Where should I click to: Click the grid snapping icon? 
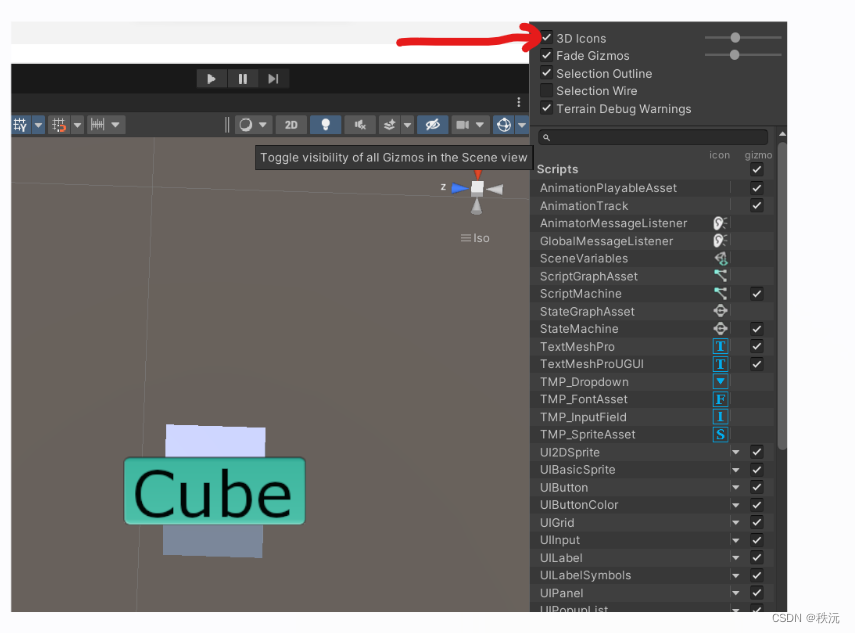[x=59, y=125]
